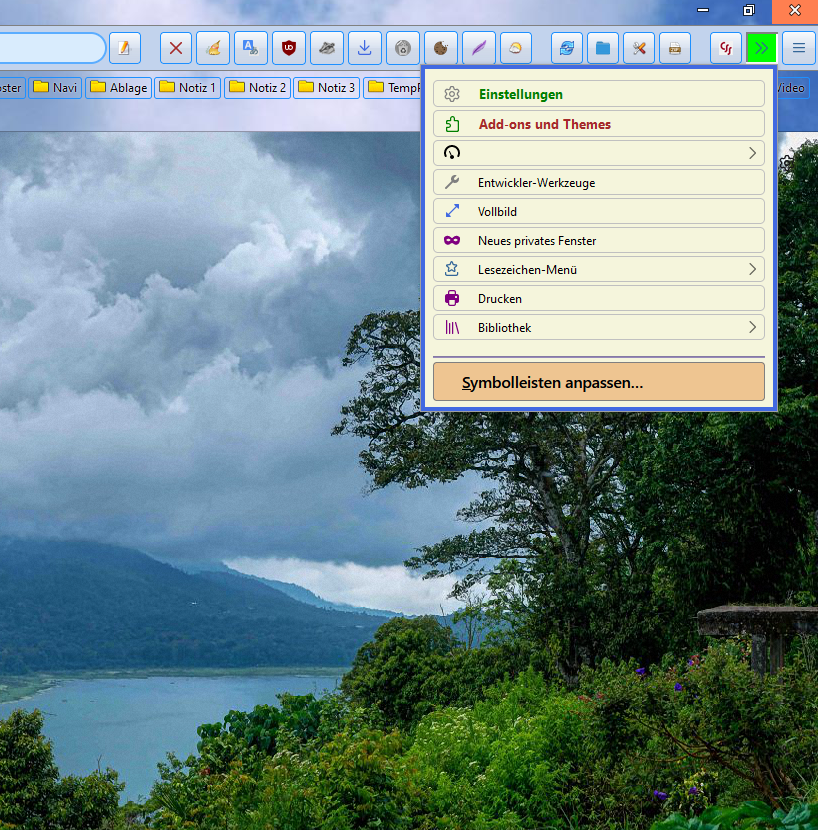Close the browser window
This screenshot has height=830, width=818.
795,10
